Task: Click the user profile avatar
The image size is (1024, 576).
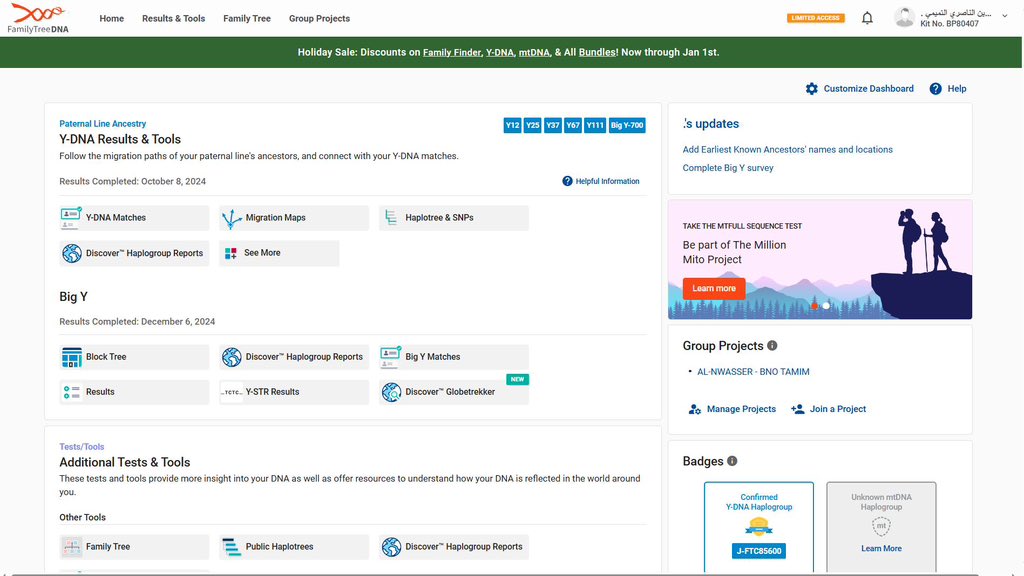Action: (x=904, y=18)
